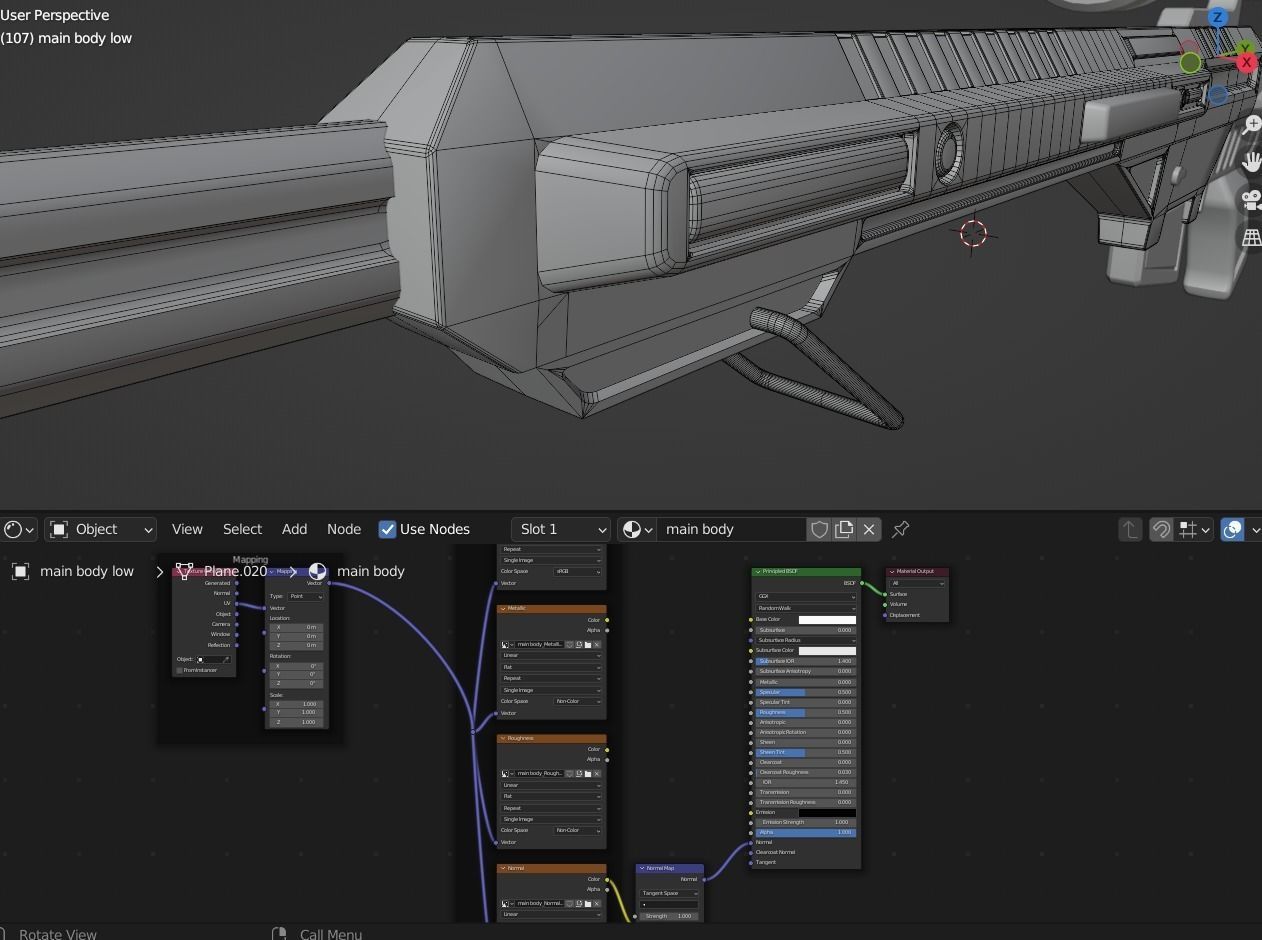Go to the parent node tree arrow icon
This screenshot has height=940, width=1262.
pyautogui.click(x=1129, y=529)
